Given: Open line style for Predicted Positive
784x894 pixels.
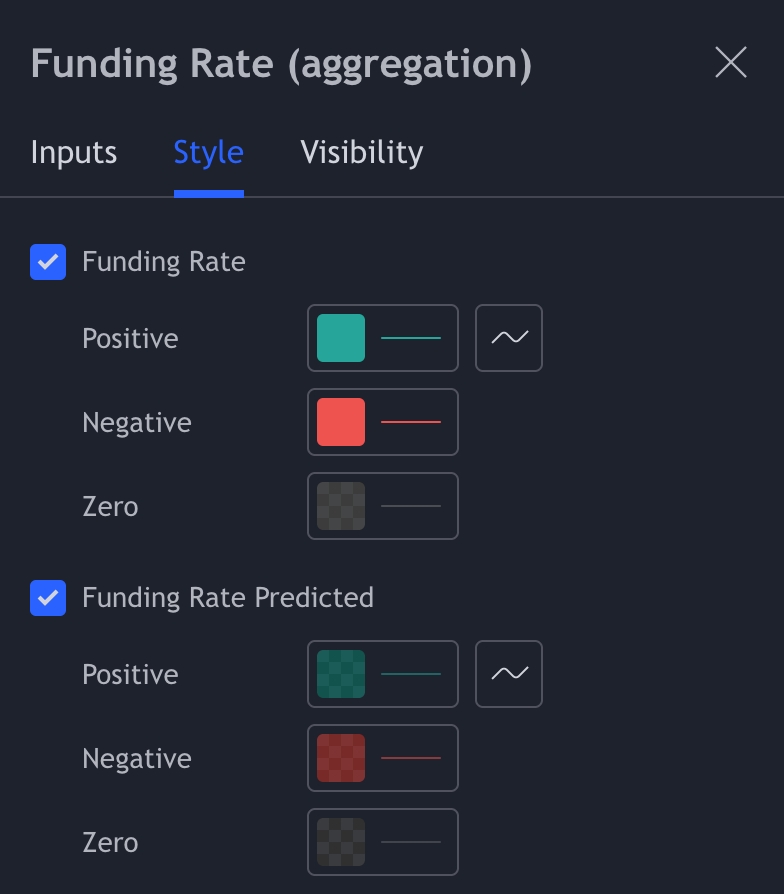Looking at the screenshot, I should (411, 674).
